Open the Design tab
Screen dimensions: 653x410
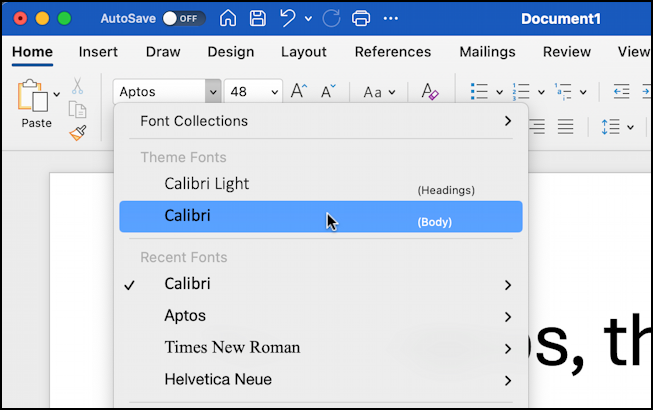click(231, 52)
